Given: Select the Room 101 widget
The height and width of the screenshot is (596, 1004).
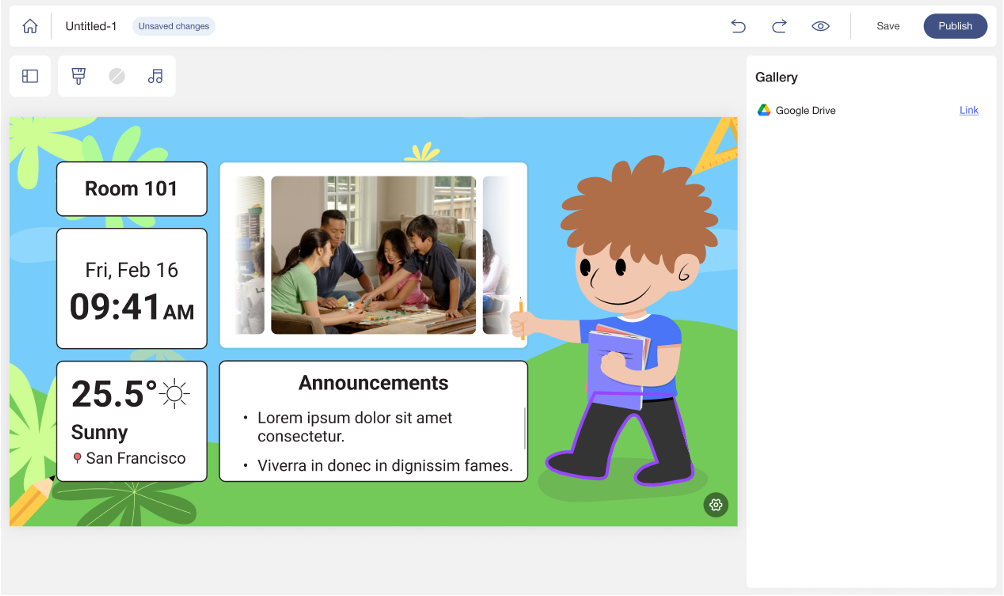Looking at the screenshot, I should [132, 189].
